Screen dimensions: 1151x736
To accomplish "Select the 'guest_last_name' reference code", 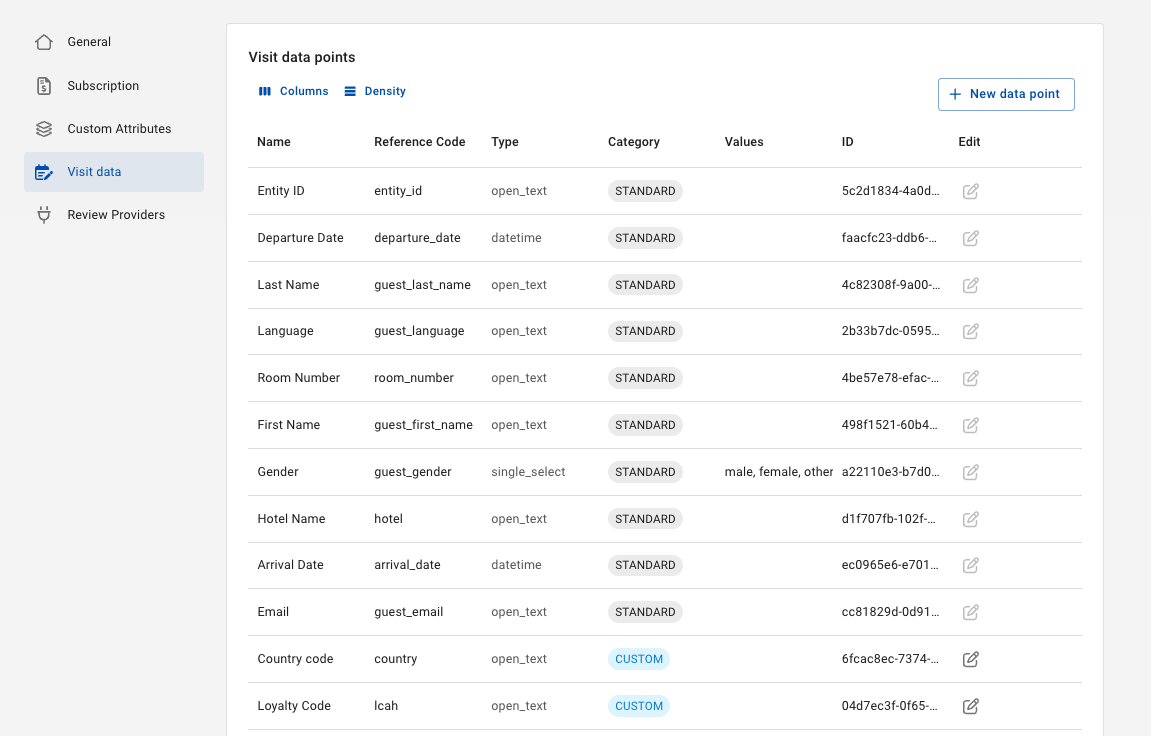I will click(x=422, y=285).
